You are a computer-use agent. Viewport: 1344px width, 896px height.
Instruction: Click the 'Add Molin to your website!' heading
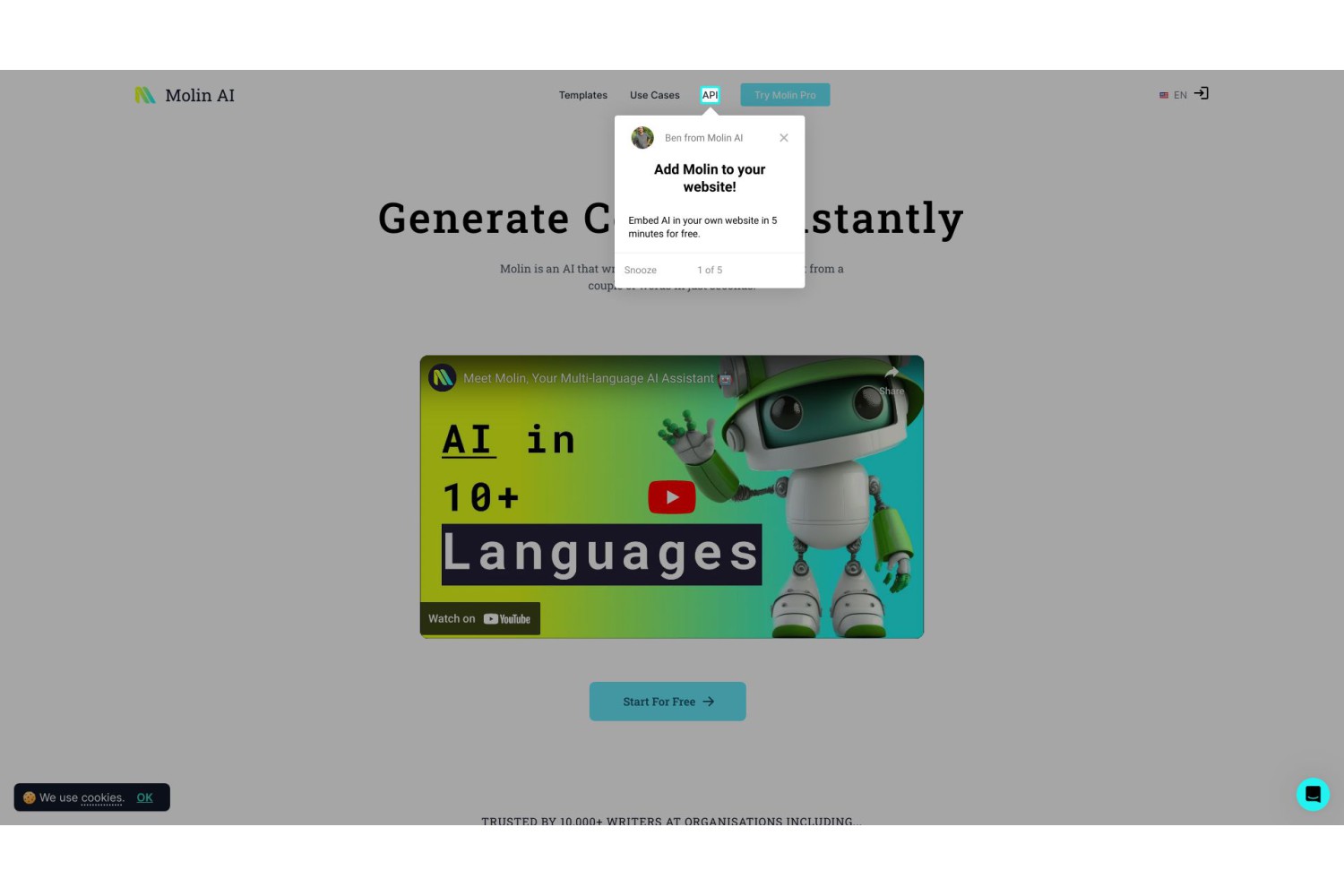coord(710,178)
